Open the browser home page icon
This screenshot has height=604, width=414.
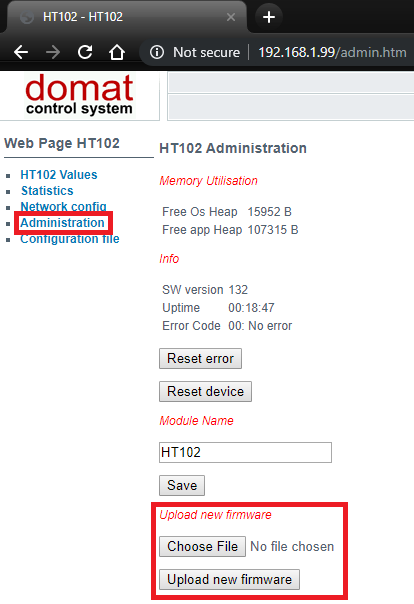117,52
